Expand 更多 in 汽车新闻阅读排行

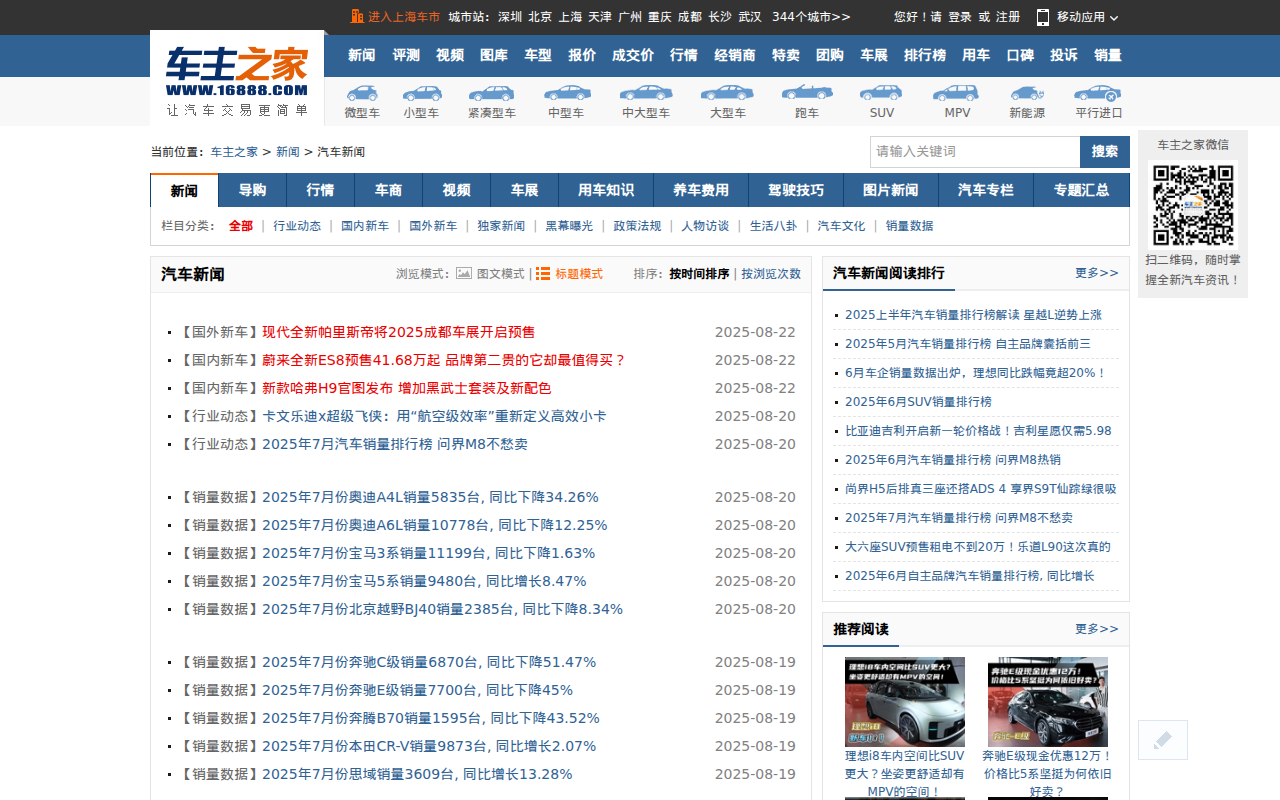[x=1097, y=273]
